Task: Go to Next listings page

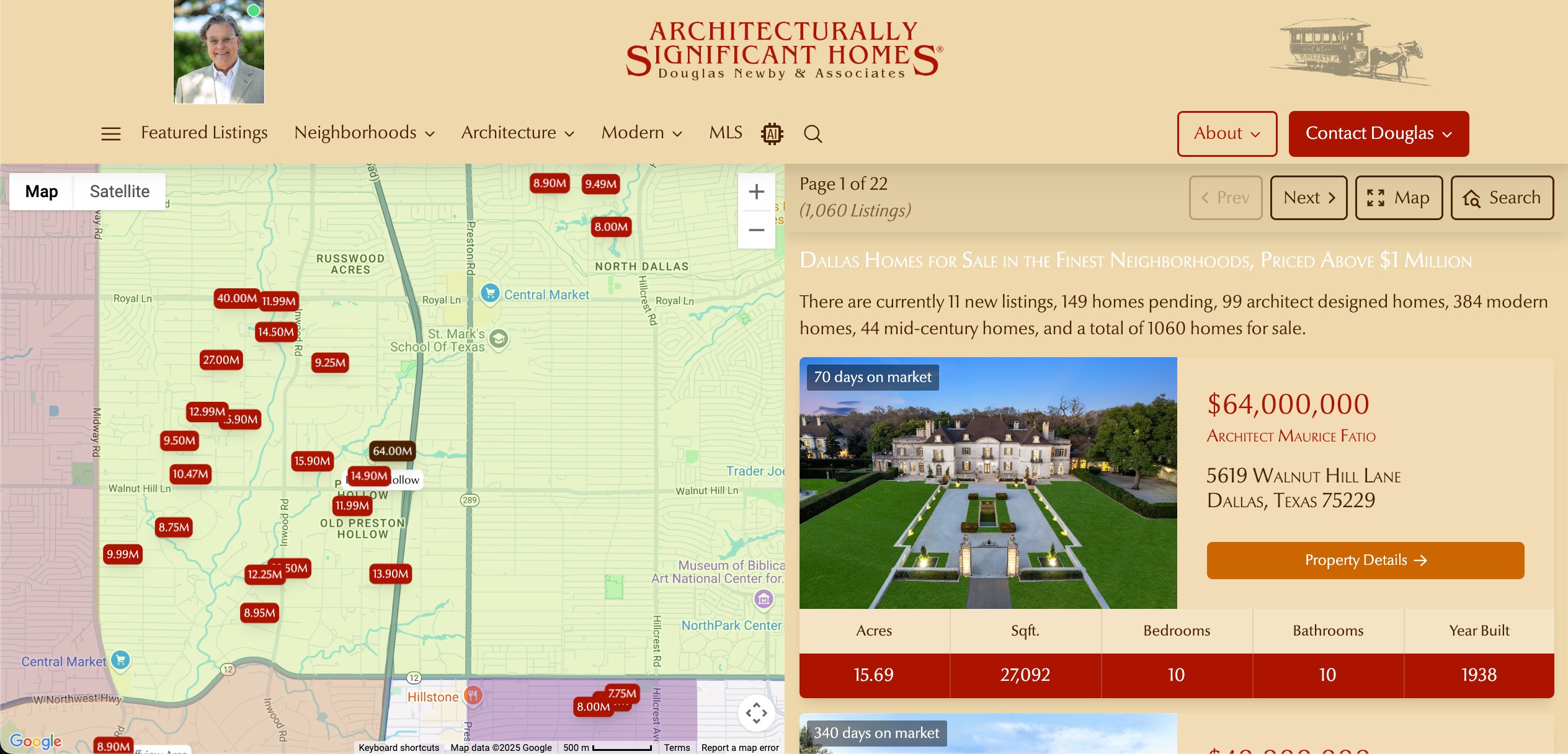Action: coord(1308,198)
